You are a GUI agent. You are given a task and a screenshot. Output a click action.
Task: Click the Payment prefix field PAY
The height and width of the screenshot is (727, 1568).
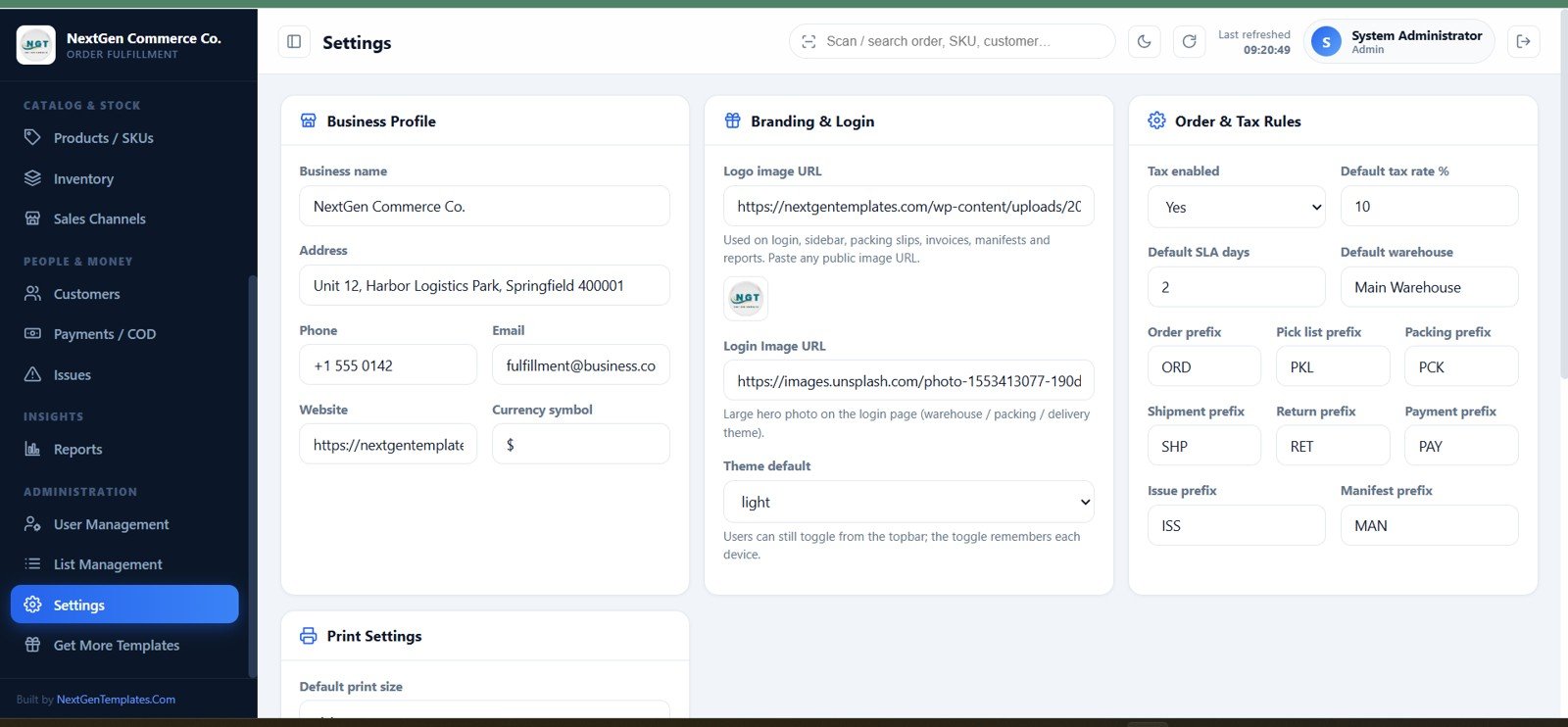[1461, 446]
